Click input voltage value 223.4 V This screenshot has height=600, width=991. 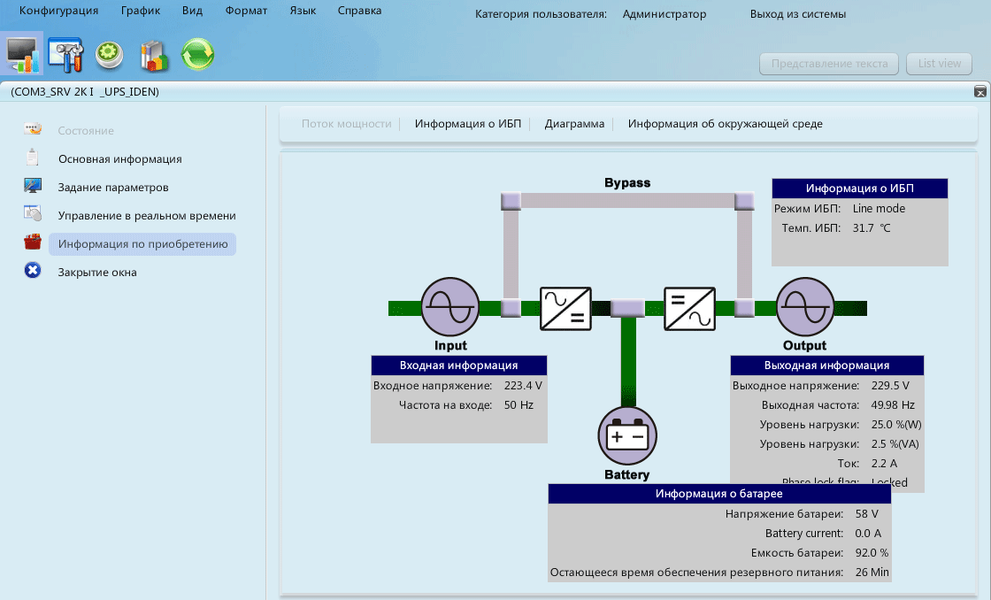click(523, 386)
